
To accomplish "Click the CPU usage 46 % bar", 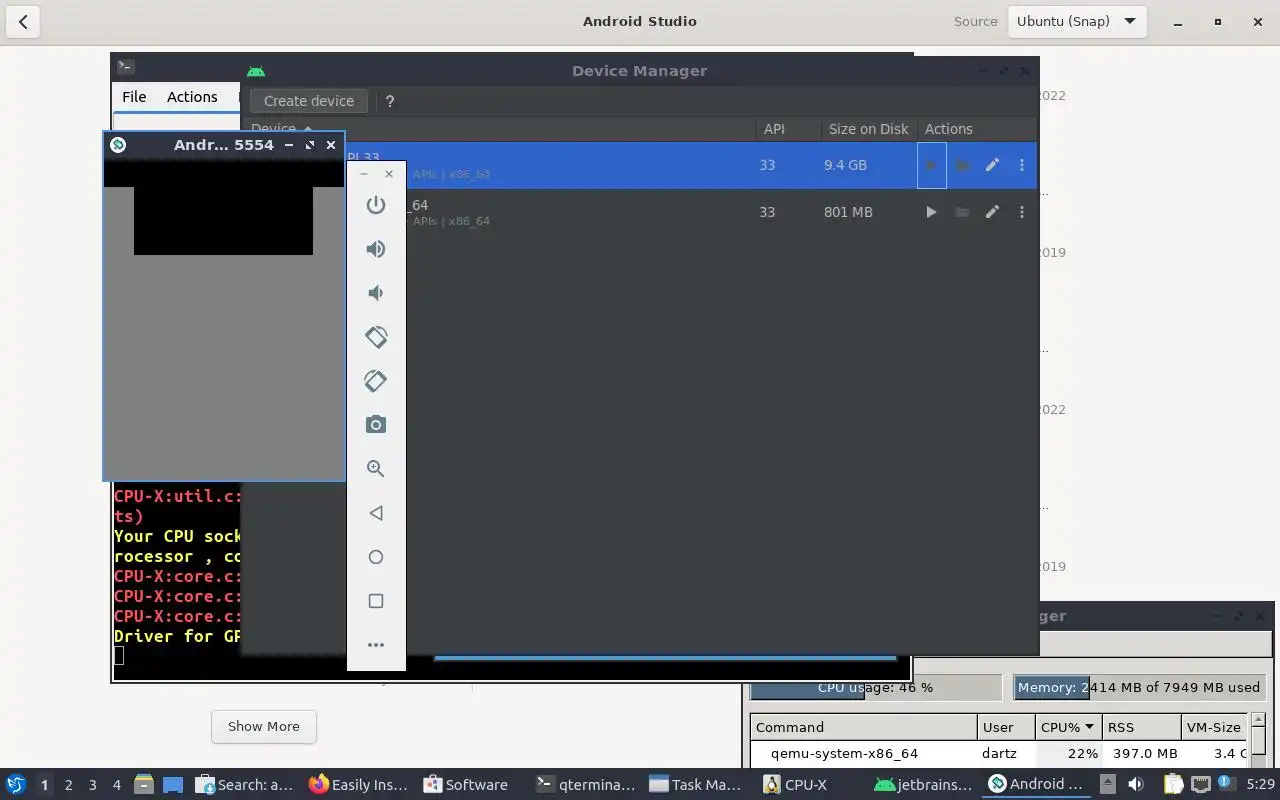I will [875, 687].
